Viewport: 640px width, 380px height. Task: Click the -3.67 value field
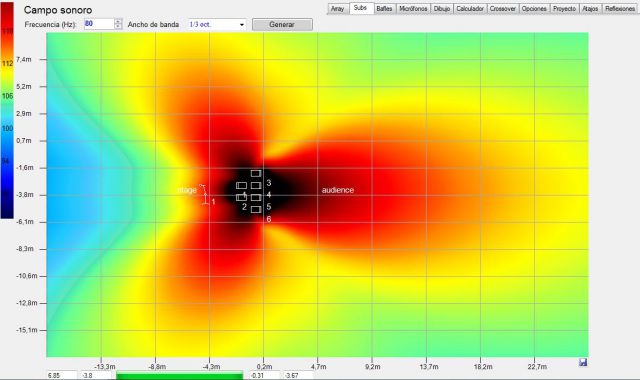click(x=298, y=376)
